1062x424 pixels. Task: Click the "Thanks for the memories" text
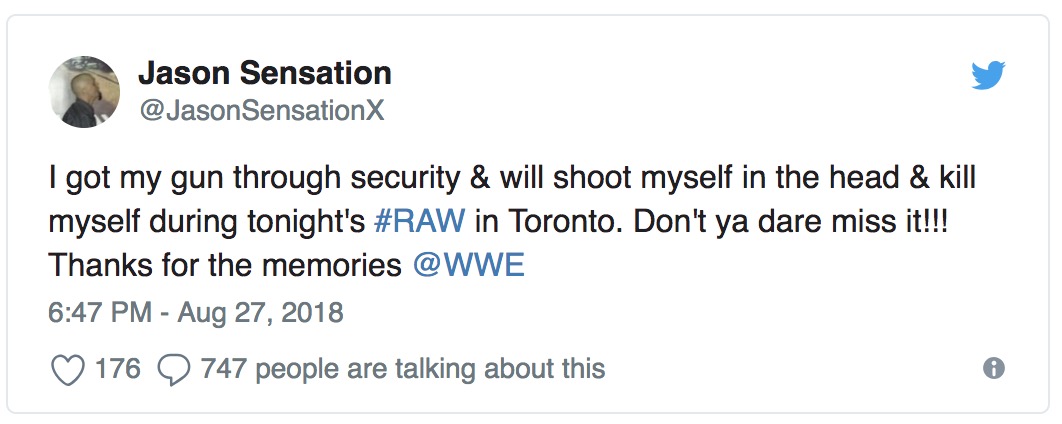tap(227, 265)
